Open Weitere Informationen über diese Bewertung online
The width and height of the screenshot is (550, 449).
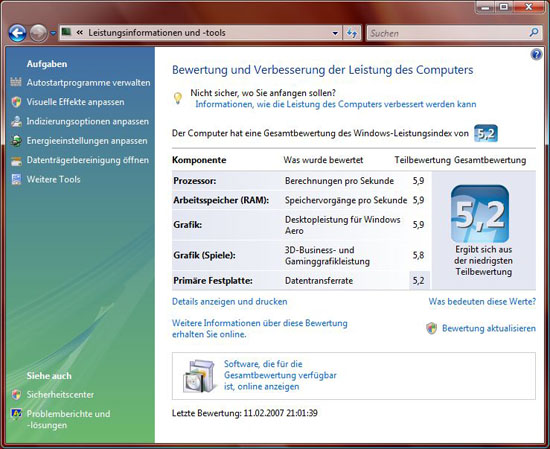pyautogui.click(x=260, y=329)
